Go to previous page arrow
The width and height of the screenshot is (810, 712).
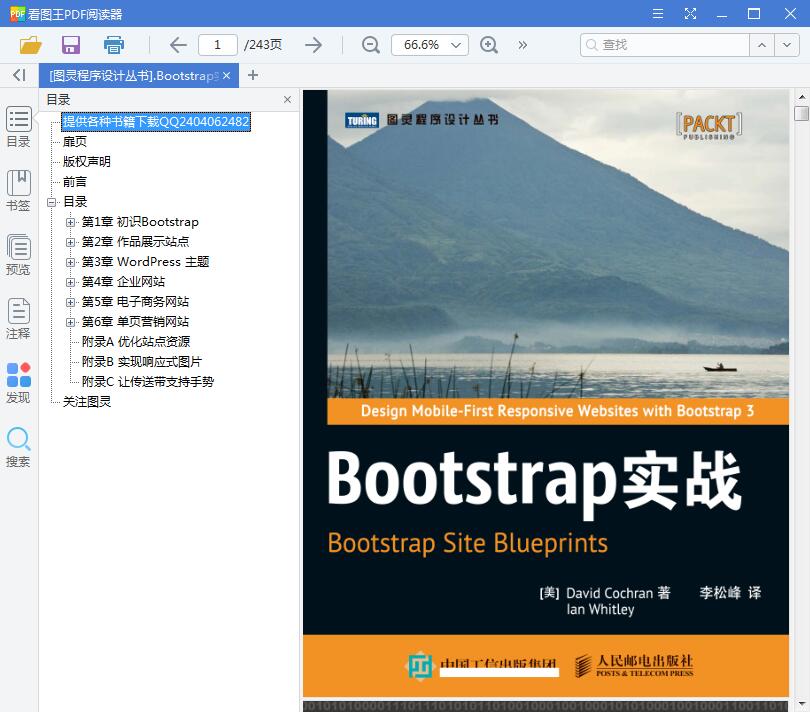(178, 45)
